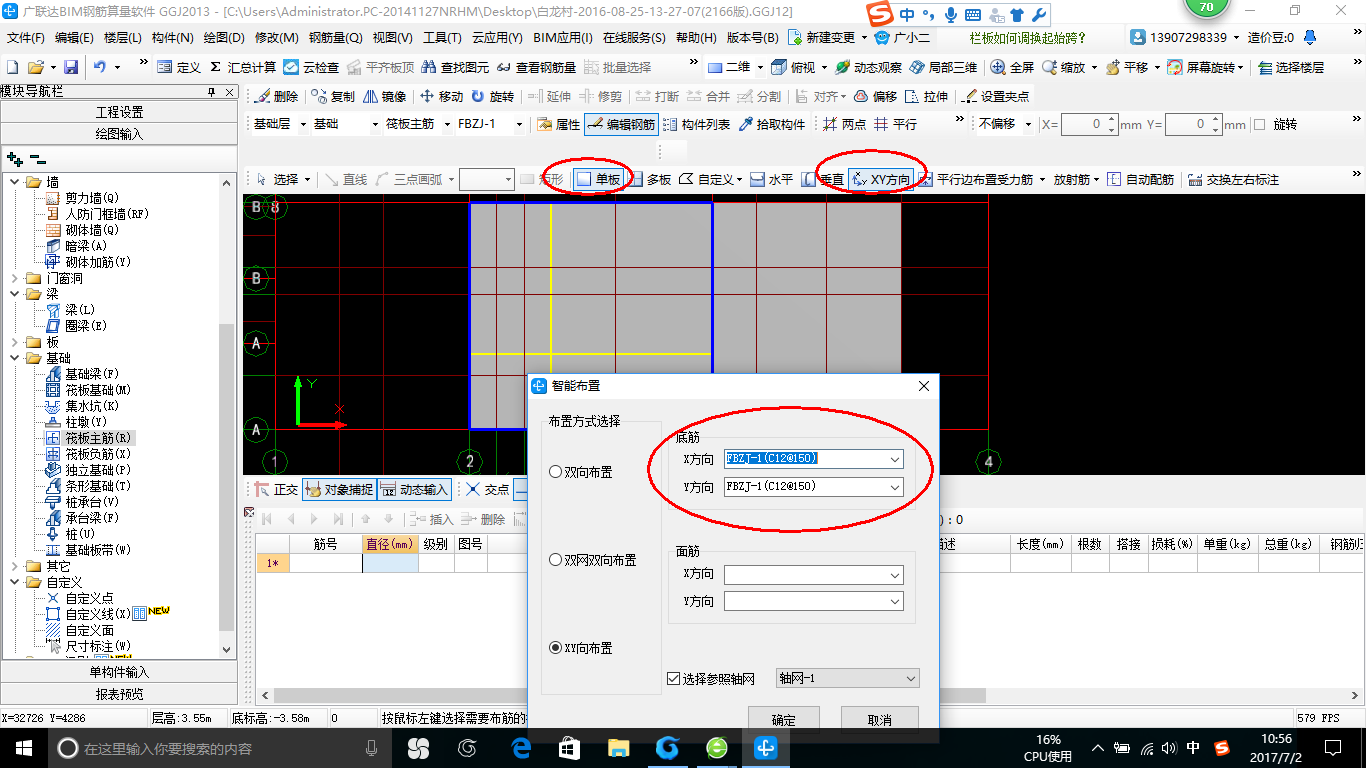Open 工具(T) menu

coord(442,38)
